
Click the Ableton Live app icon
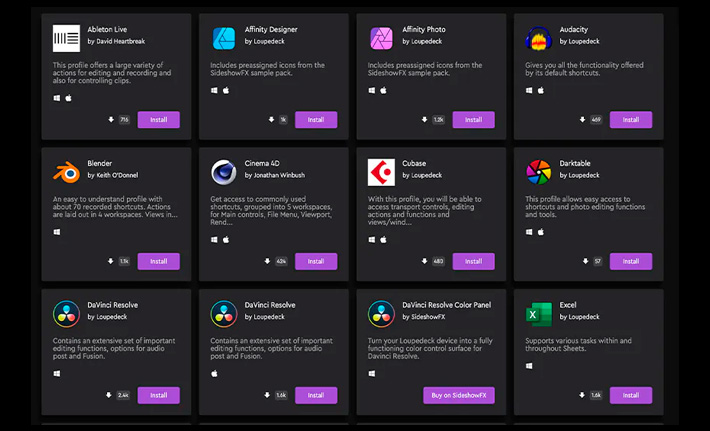66,38
